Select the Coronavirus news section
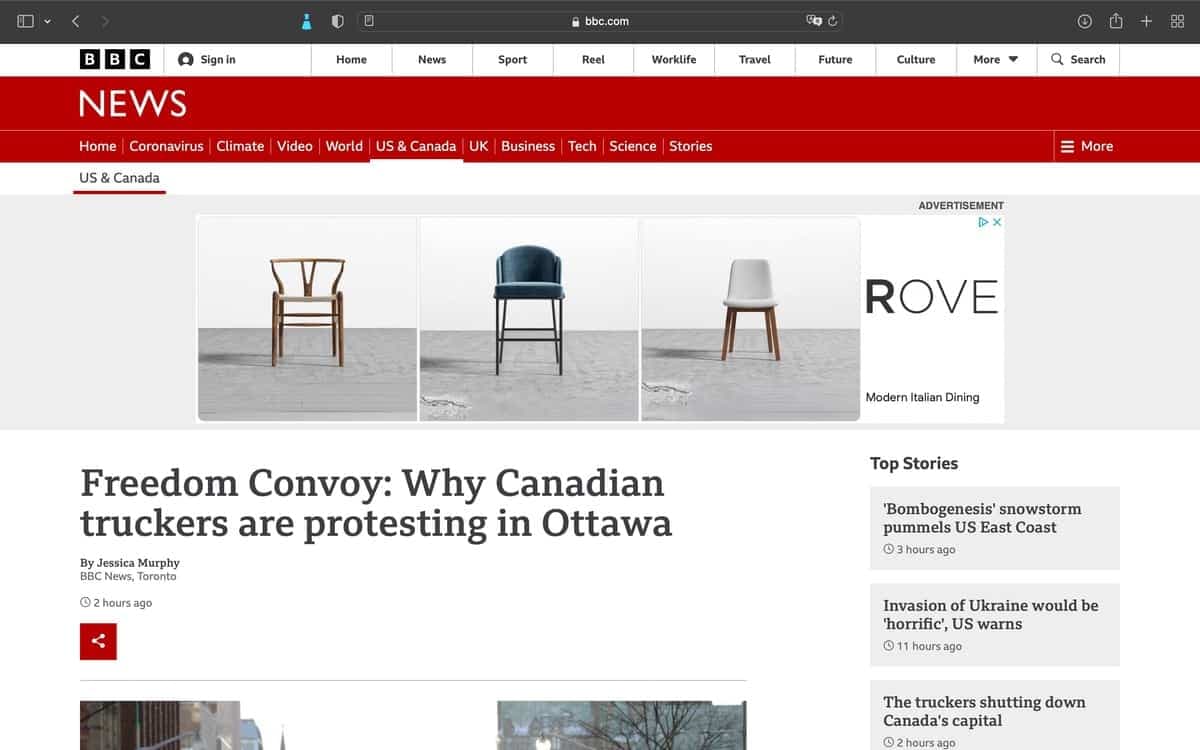 [166, 146]
